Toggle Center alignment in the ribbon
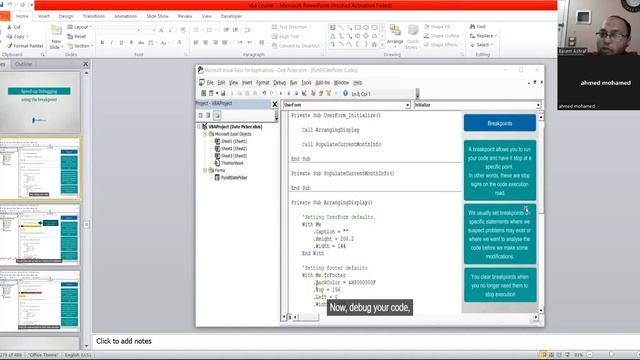The height and width of the screenshot is (360, 640). [x=205, y=42]
